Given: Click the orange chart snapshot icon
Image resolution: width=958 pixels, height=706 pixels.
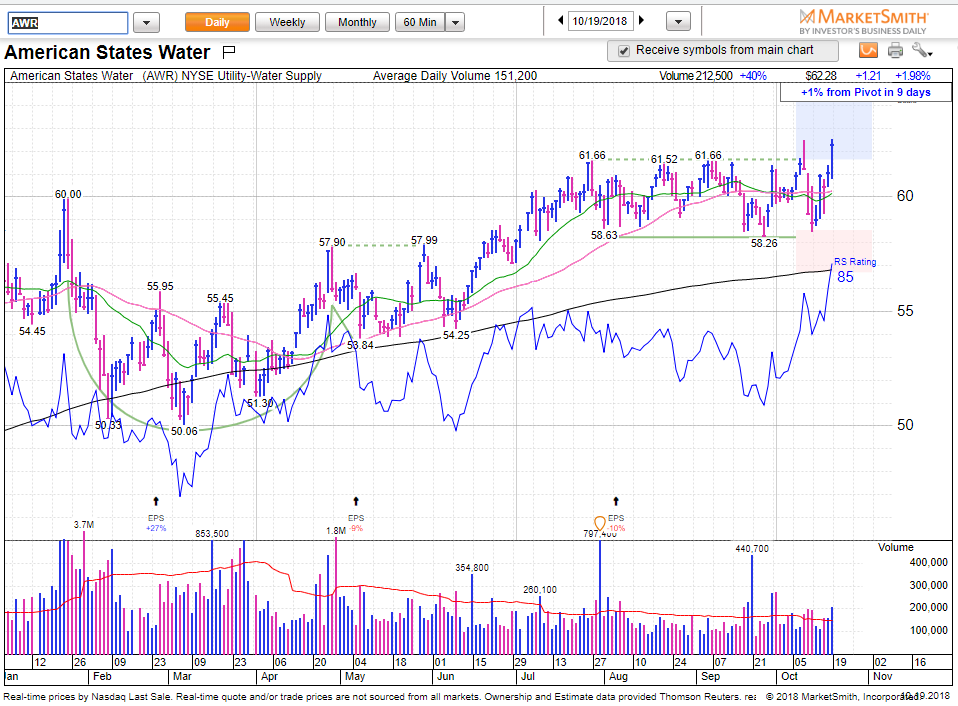Looking at the screenshot, I should click(868, 50).
